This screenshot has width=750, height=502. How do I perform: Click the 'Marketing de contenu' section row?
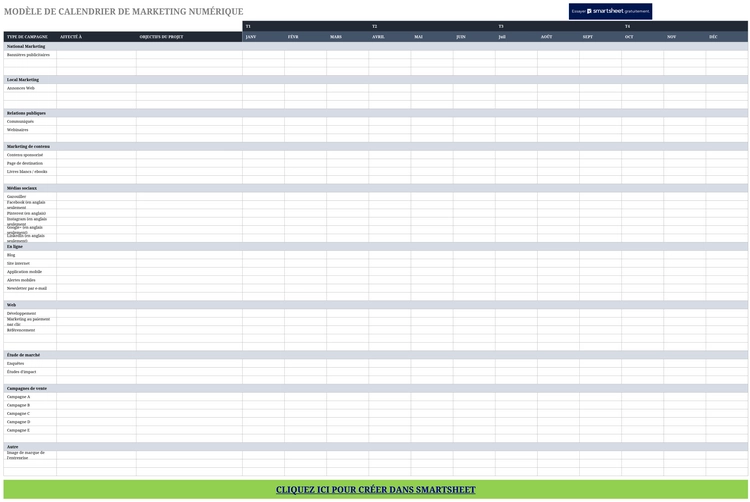point(376,147)
